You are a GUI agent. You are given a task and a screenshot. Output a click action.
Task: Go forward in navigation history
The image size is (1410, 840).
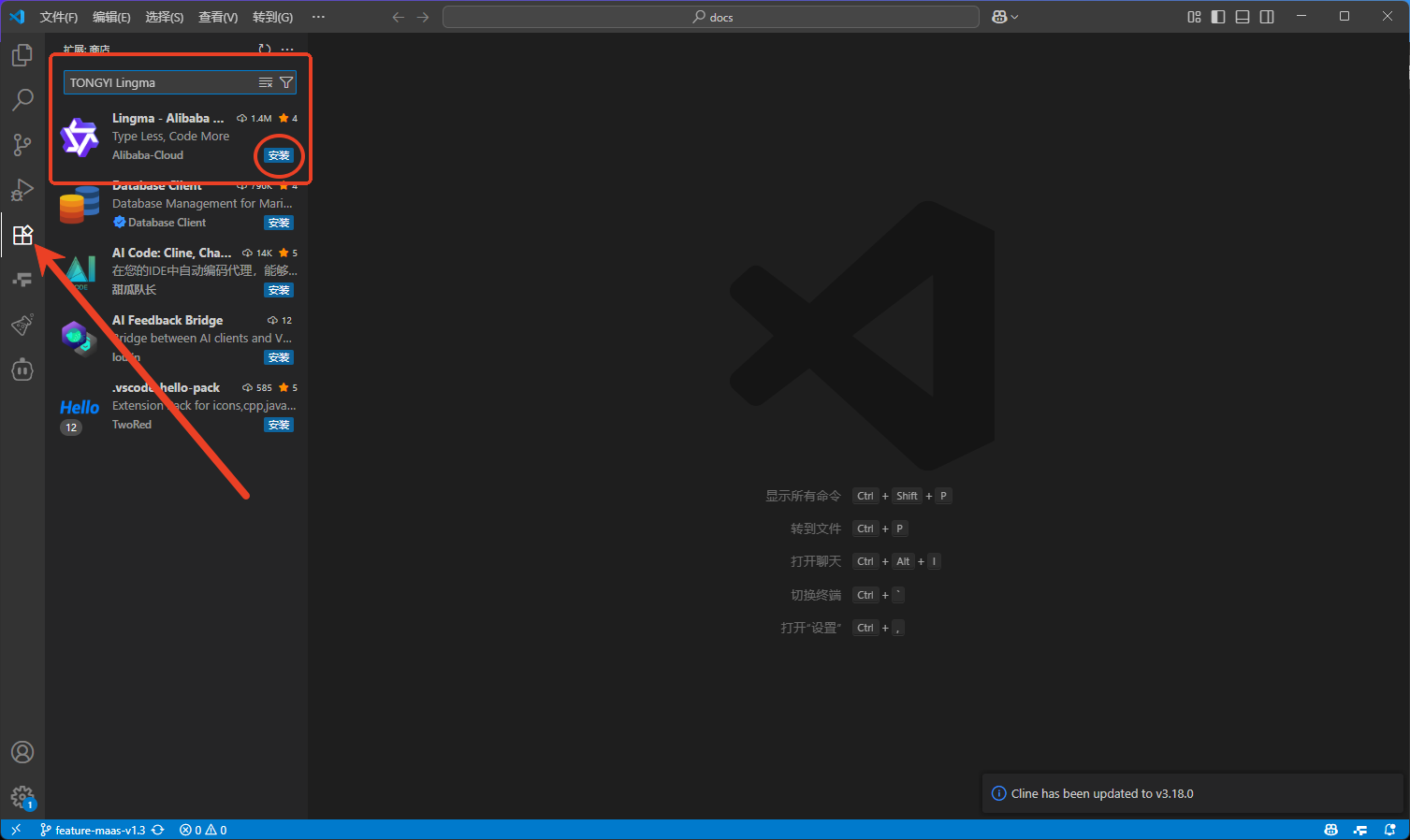coord(423,17)
